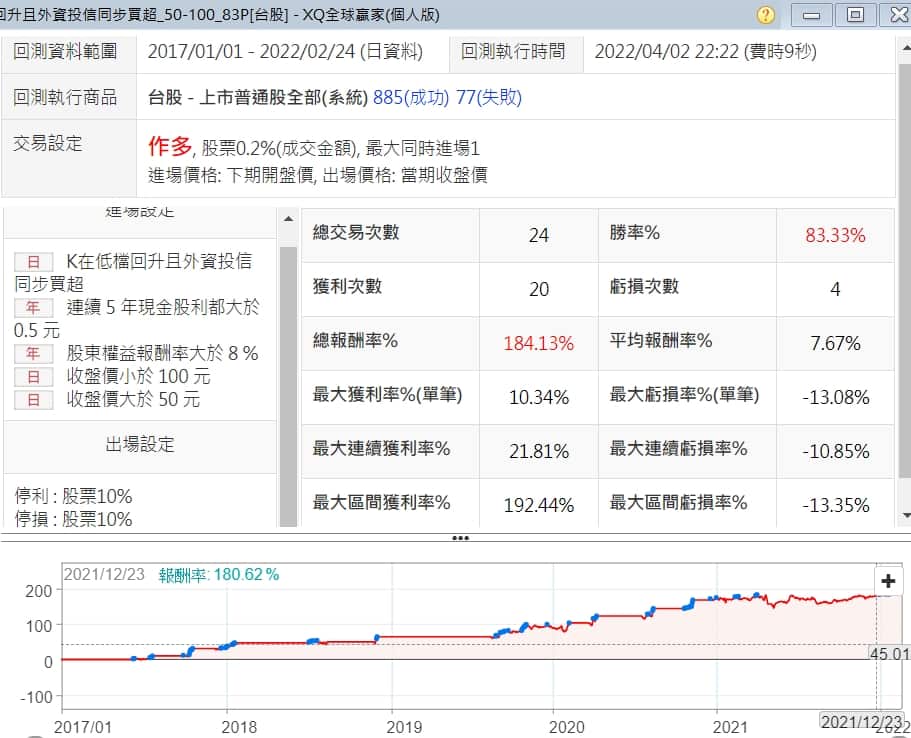Click the 總交易次數 value 24
Viewport: 911px width, 738px height.
(539, 236)
